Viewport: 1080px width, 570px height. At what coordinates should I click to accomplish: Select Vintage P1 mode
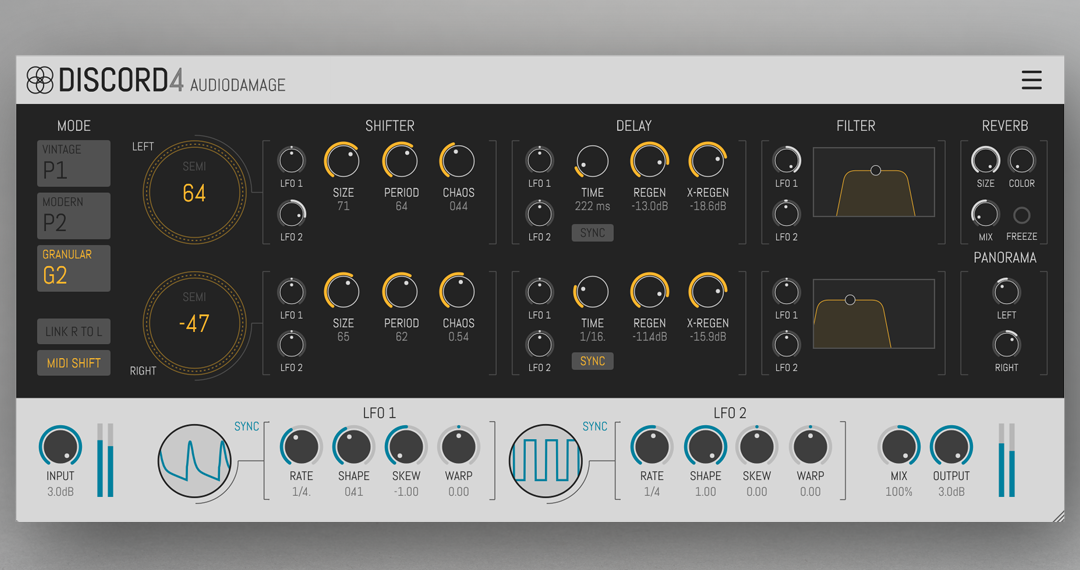coord(74,163)
